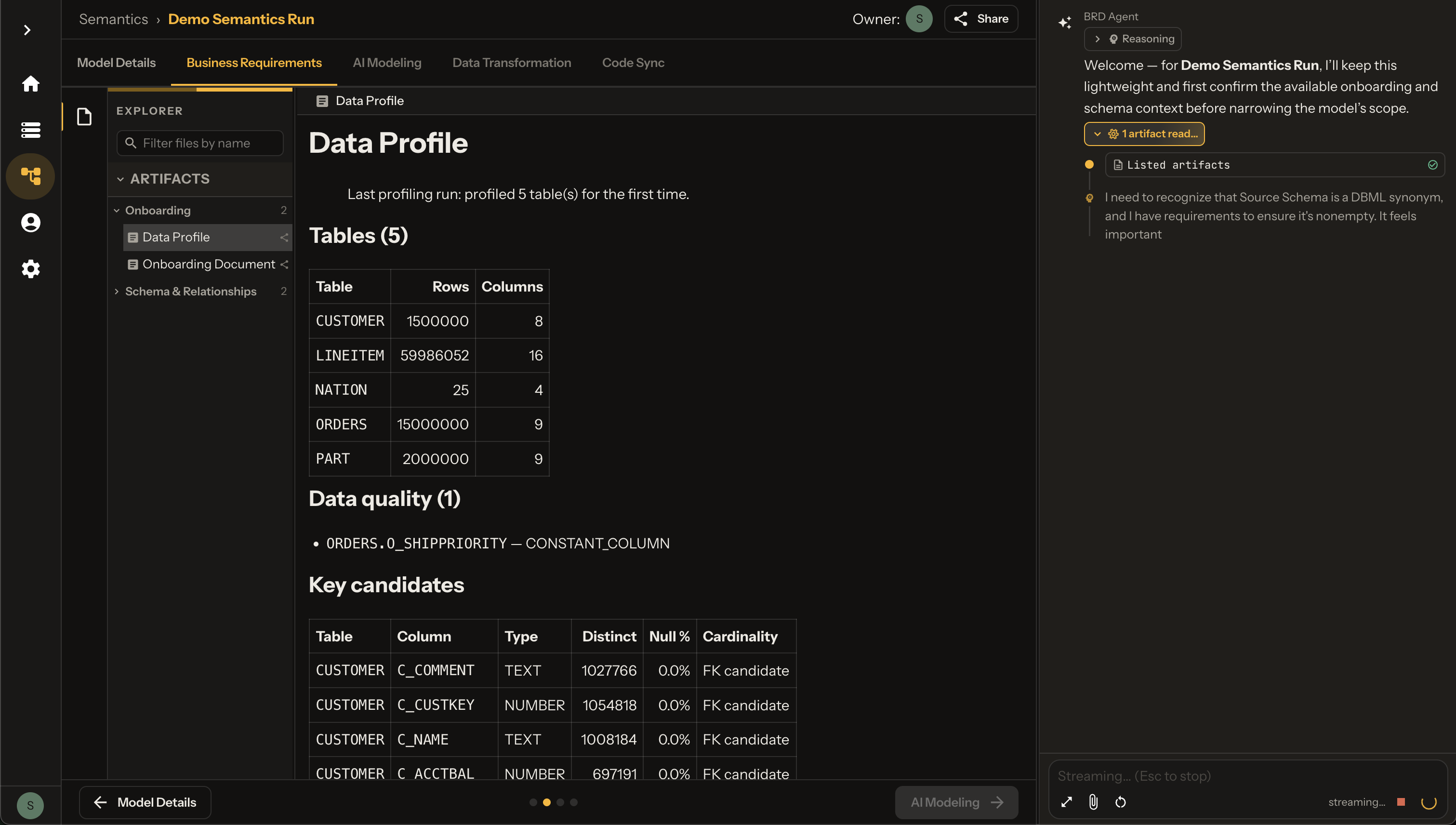The width and height of the screenshot is (1456, 825).
Task: Switch to the AI Modeling tab
Action: pos(387,62)
